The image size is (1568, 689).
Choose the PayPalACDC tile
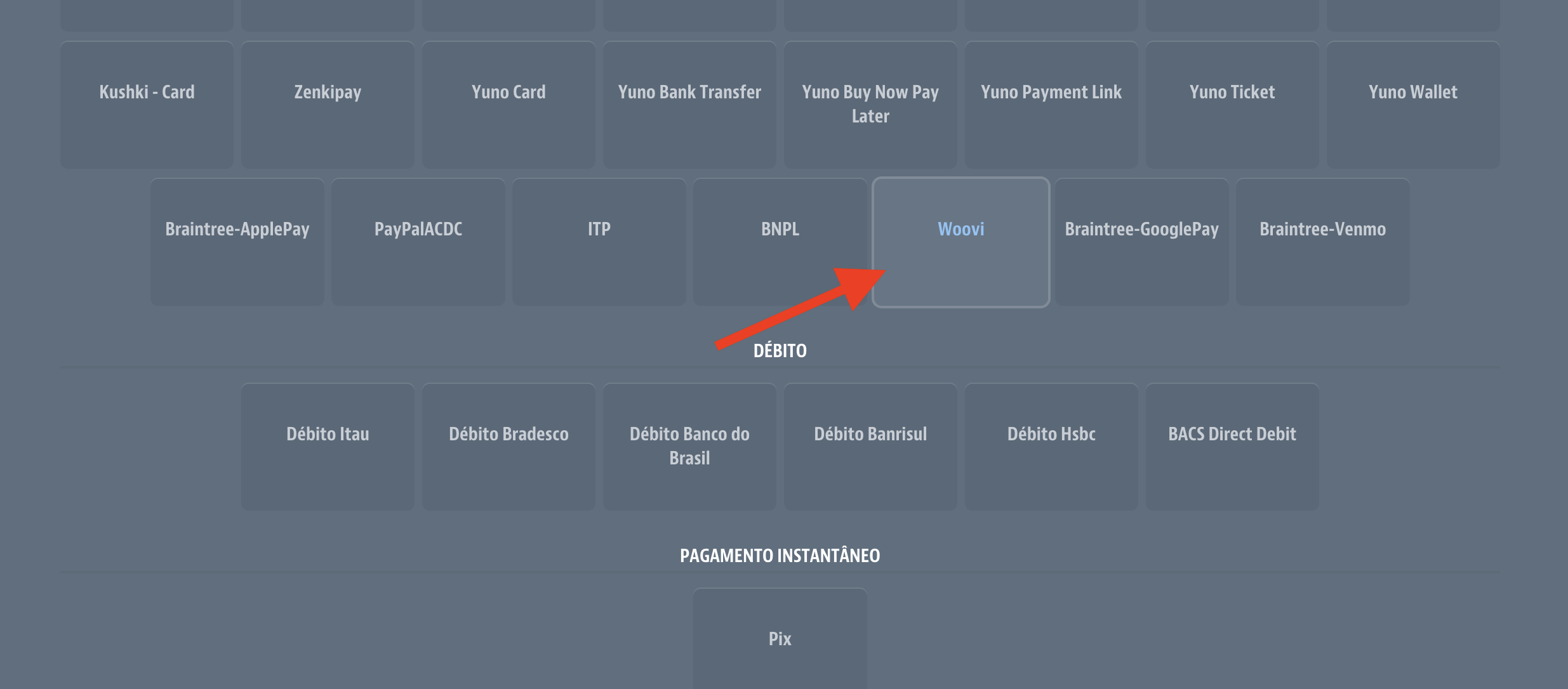click(418, 242)
